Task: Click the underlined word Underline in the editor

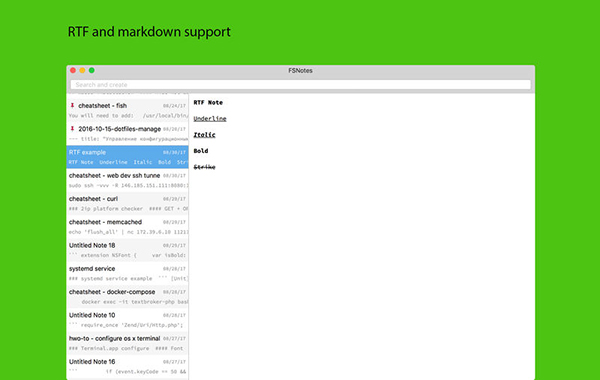Action: 210,119
